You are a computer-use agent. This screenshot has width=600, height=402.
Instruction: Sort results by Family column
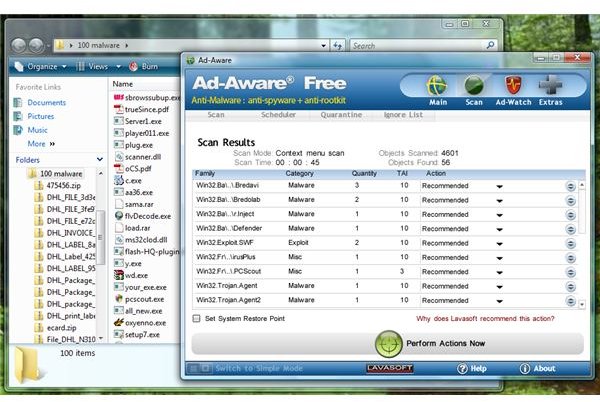tap(205, 173)
